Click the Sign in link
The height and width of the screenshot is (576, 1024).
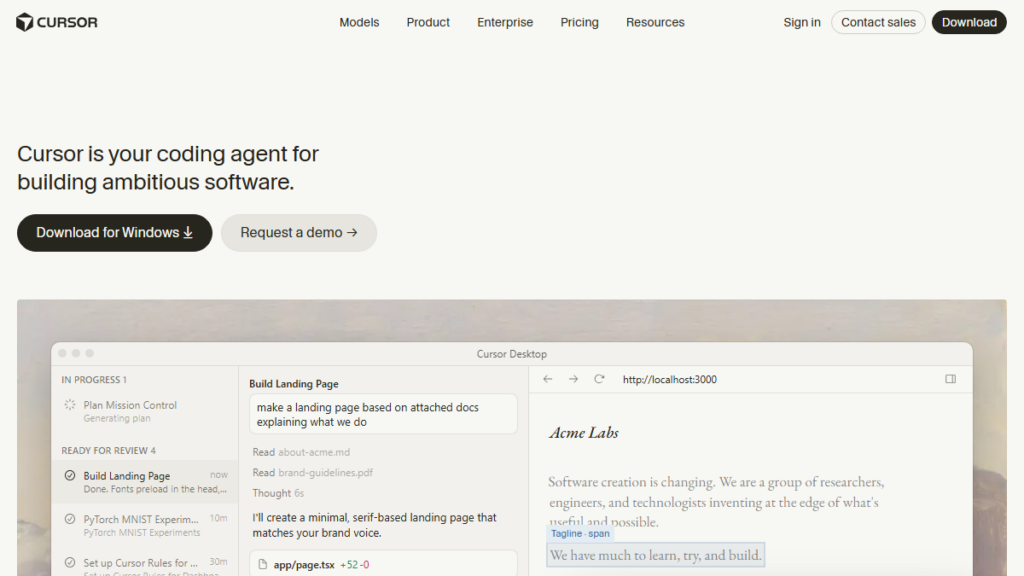pyautogui.click(x=802, y=22)
